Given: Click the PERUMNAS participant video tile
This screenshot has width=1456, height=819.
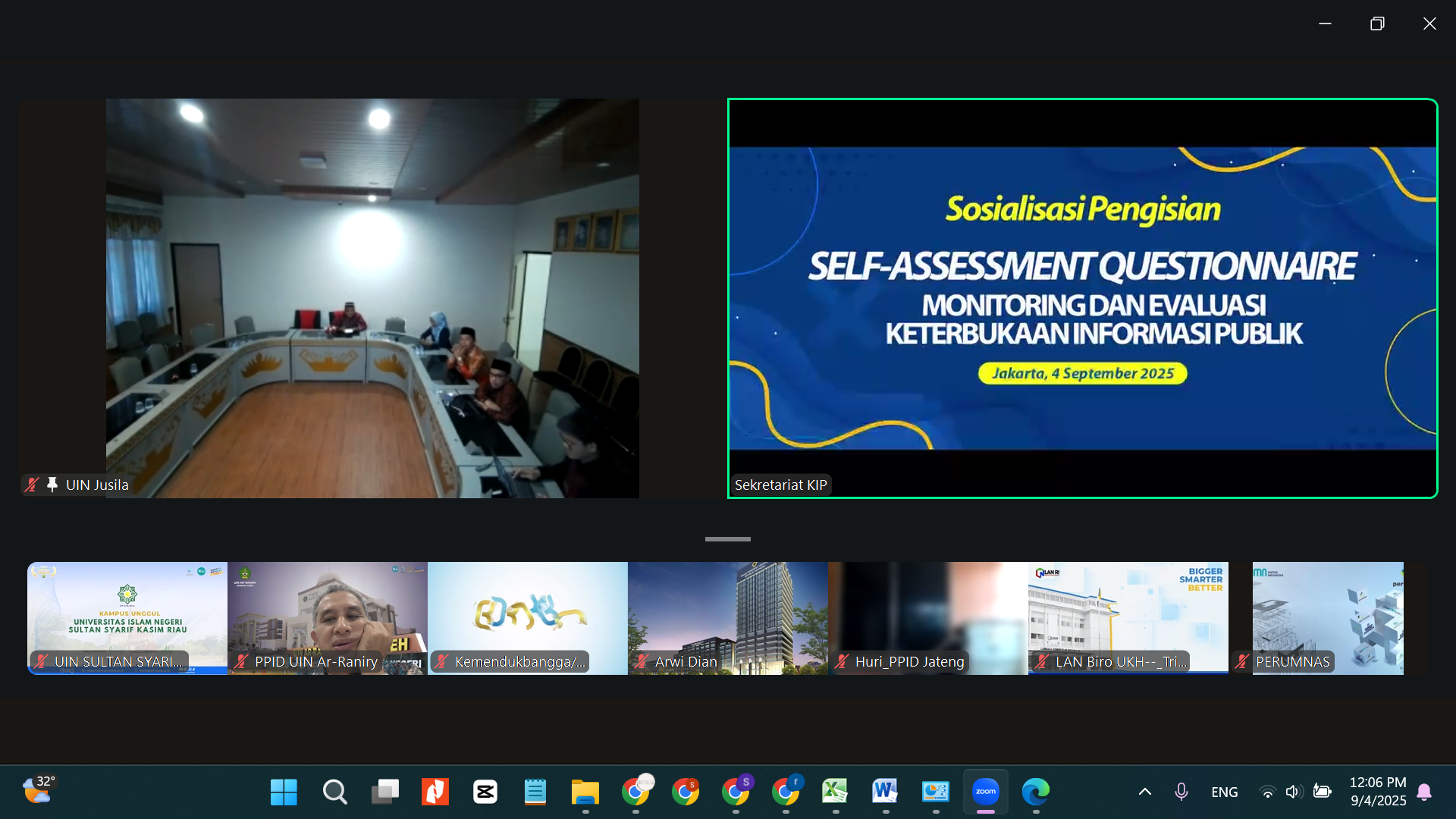Looking at the screenshot, I should 1327,617.
